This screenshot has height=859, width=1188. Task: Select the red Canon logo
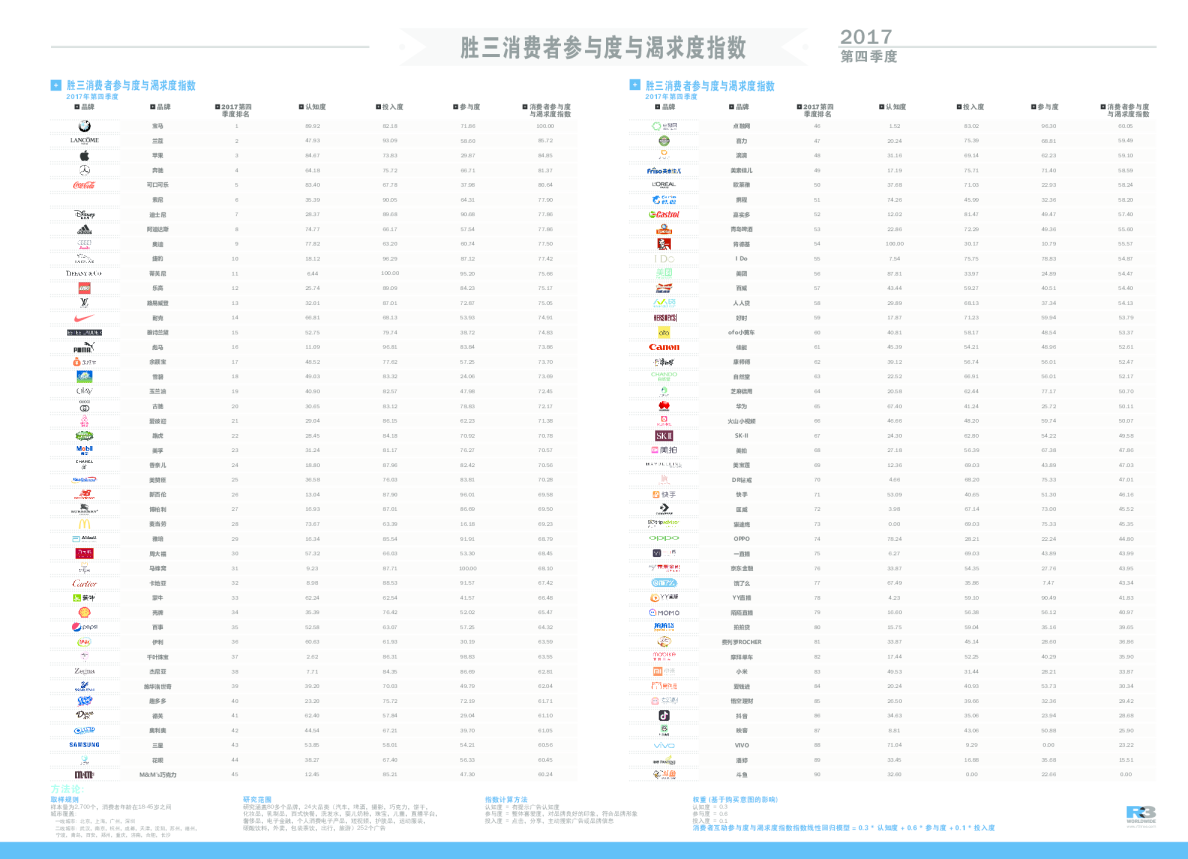coord(664,347)
